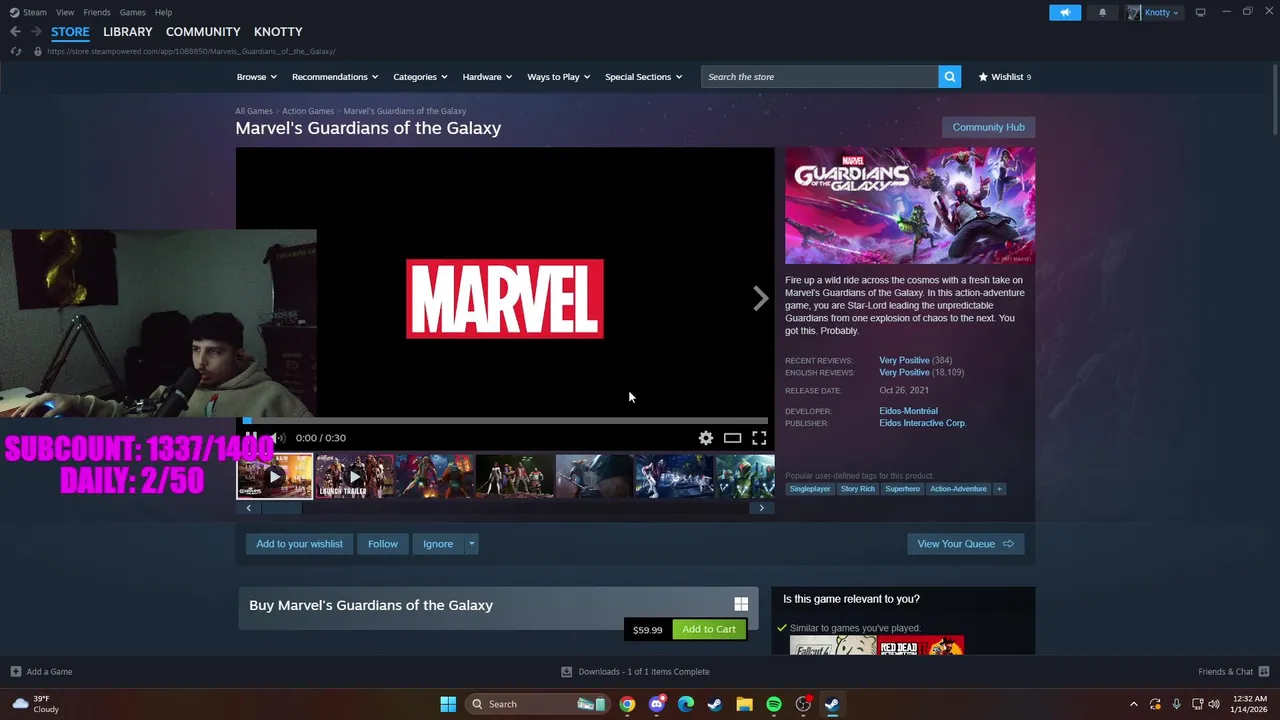Switch to the COMMUNITY tab

(203, 32)
